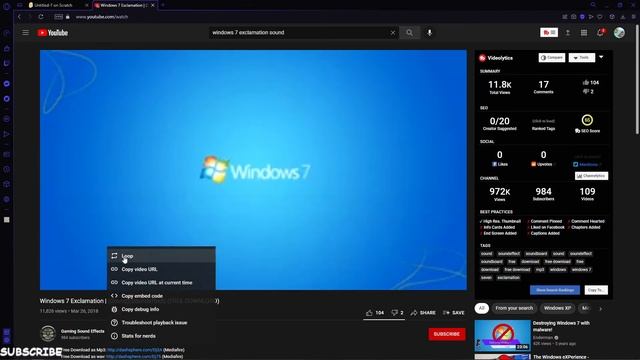This screenshot has height=360, width=640.
Task: Go back in browser history
Action: pos(19,17)
